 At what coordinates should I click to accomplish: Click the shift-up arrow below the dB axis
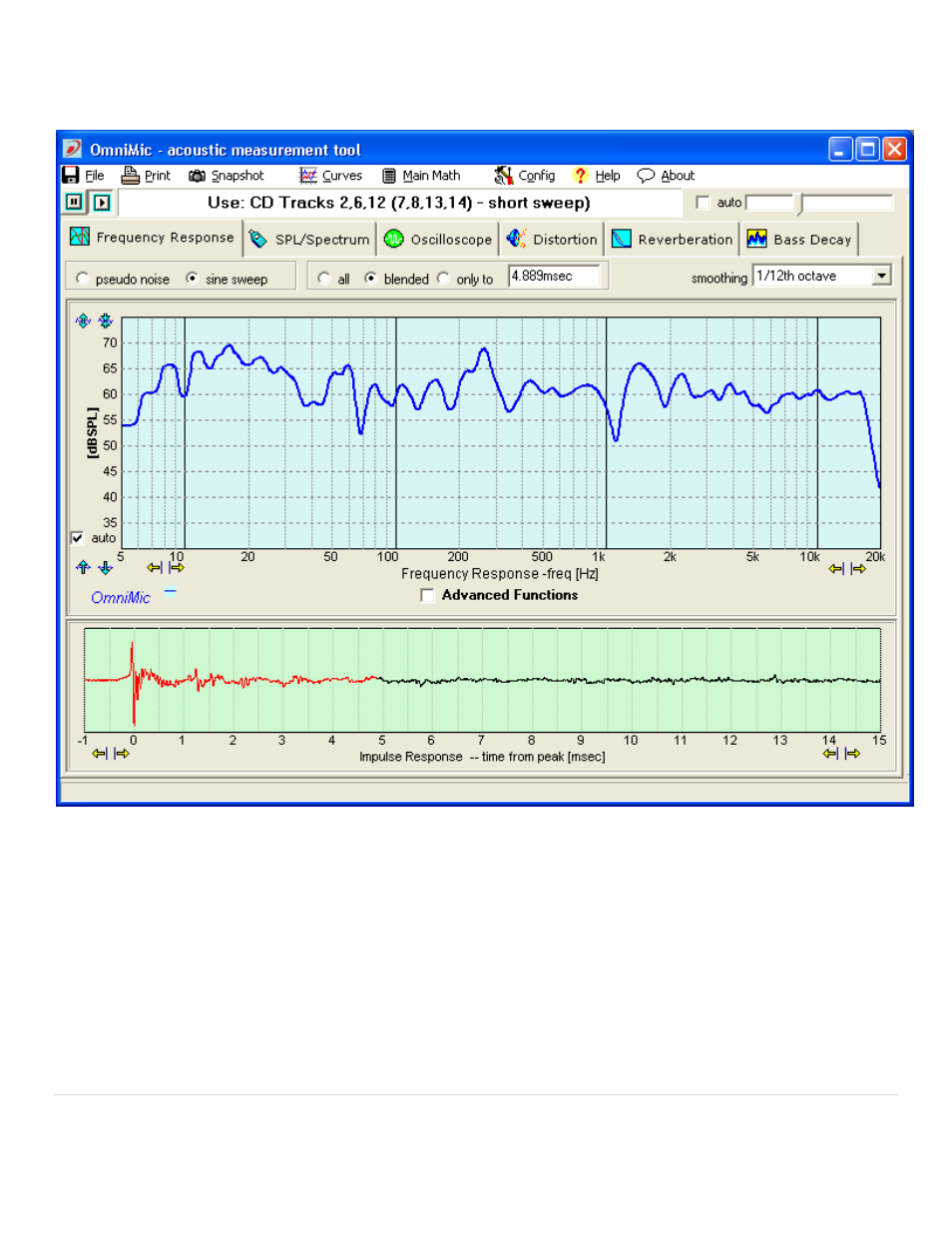click(83, 567)
